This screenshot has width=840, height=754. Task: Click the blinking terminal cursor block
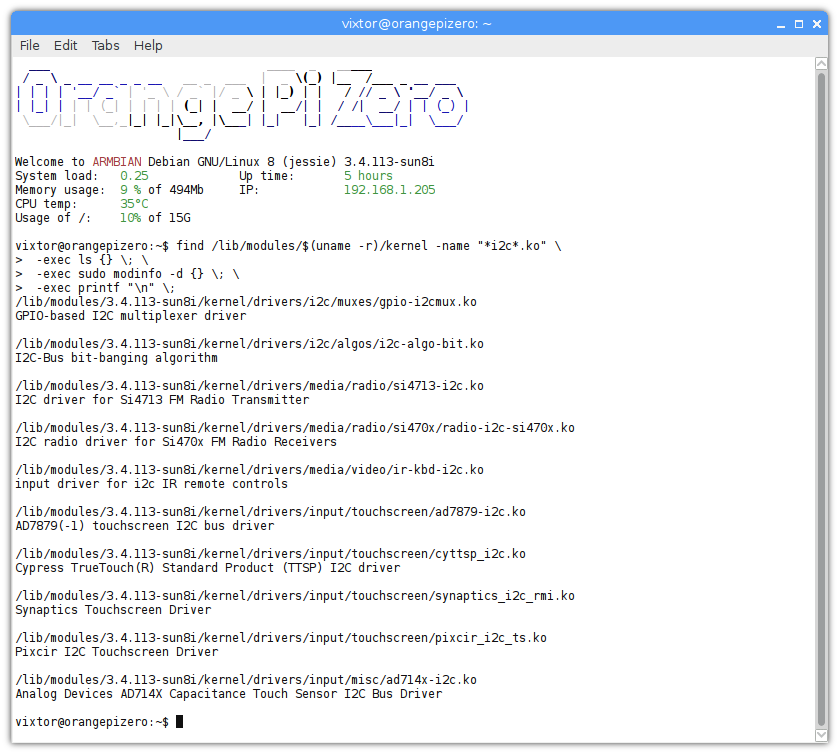pos(179,721)
